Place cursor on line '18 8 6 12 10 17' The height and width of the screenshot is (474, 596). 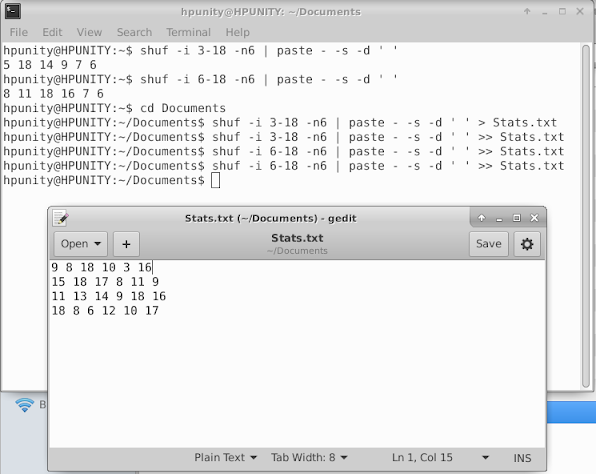coord(105,311)
